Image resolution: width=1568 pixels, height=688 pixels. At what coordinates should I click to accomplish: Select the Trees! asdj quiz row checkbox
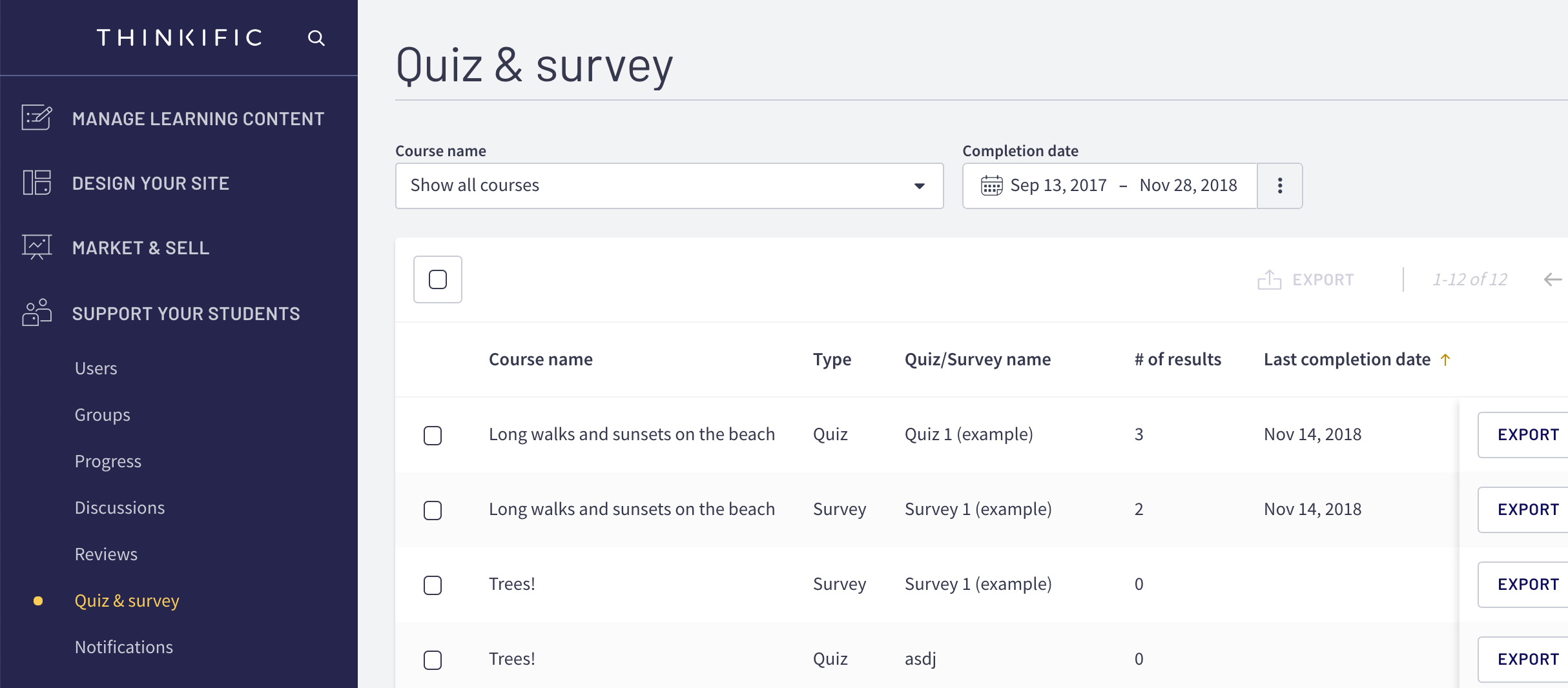pyautogui.click(x=433, y=660)
